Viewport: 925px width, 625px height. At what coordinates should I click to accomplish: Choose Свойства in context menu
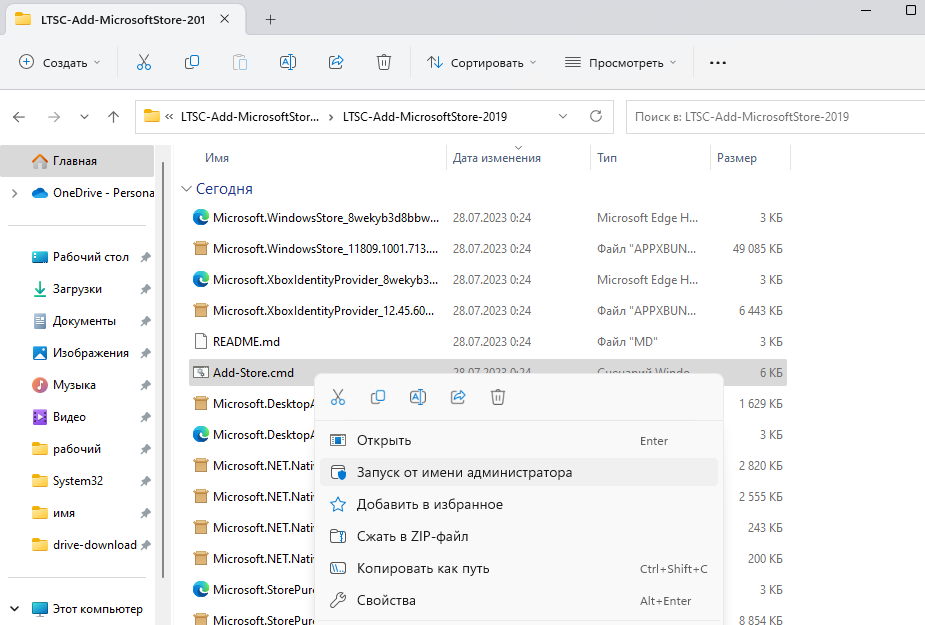coord(519,600)
